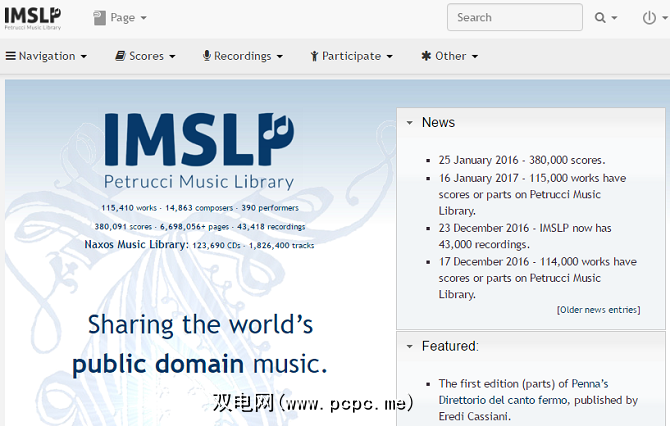The height and width of the screenshot is (426, 670).
Task: Expand the Scores dropdown caret
Action: click(172, 56)
